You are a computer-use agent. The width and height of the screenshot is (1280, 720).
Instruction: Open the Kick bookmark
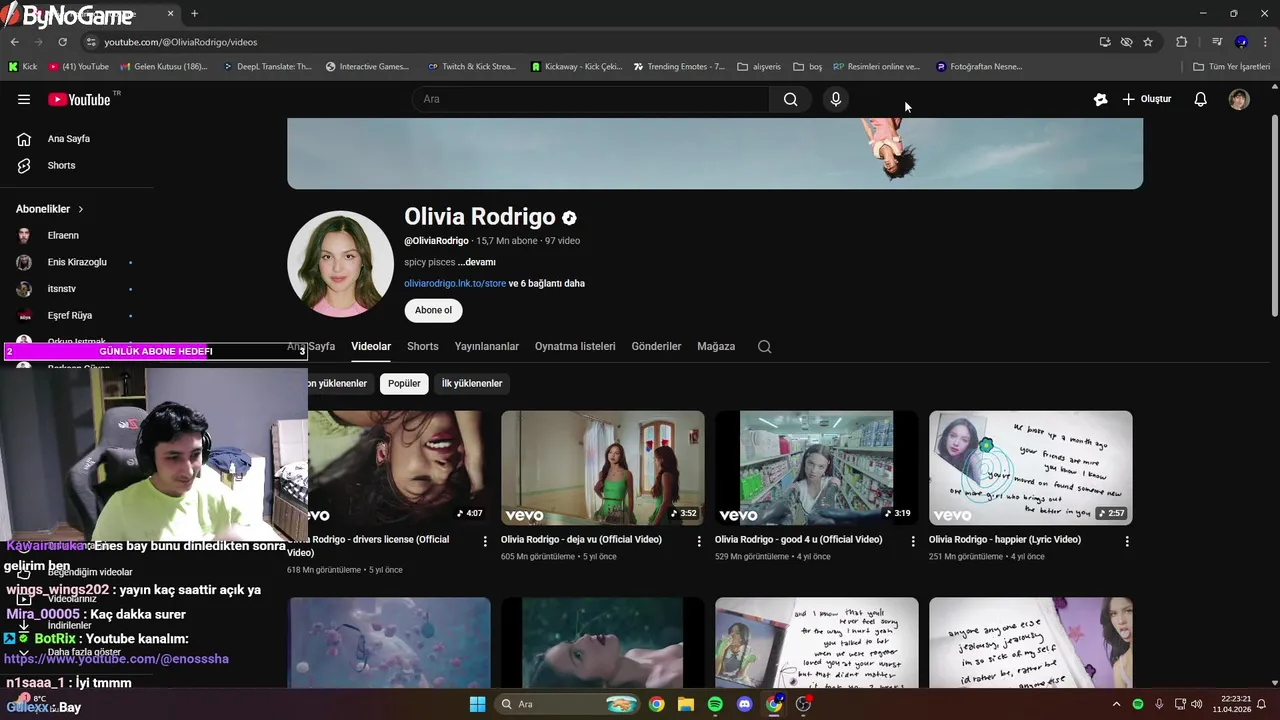coord(22,67)
